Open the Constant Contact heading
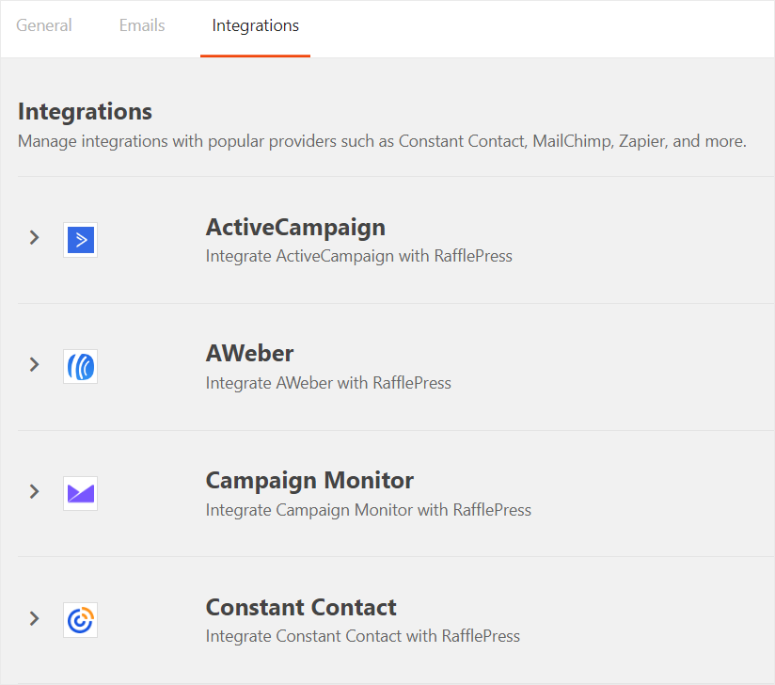Viewport: 775px width, 685px height. 301,607
